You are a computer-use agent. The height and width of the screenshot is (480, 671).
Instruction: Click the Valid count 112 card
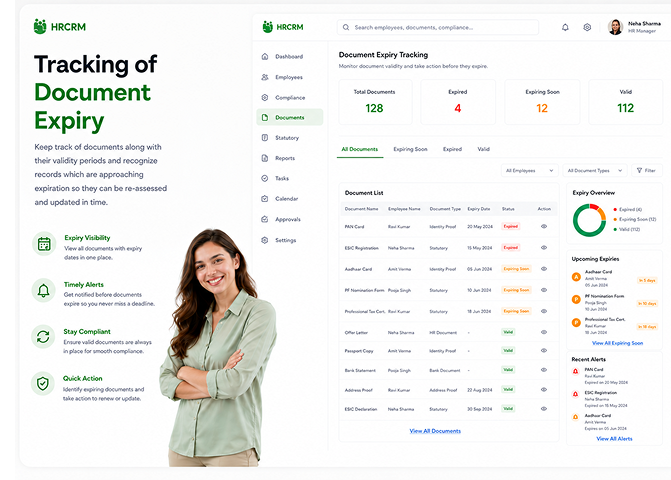626,102
